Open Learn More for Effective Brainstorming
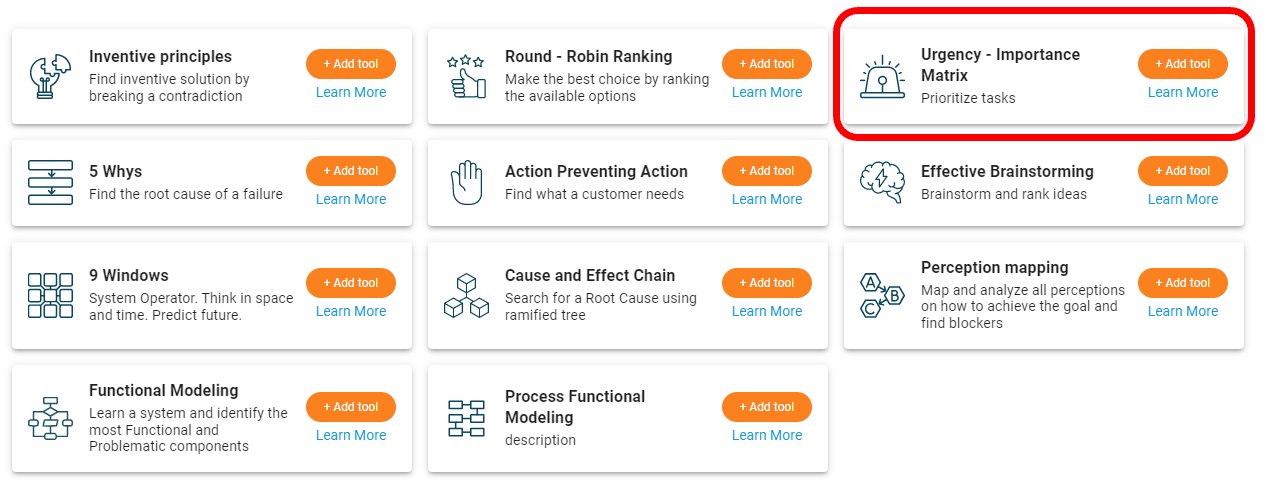Viewport: 1266px width, 483px height. 1183,199
